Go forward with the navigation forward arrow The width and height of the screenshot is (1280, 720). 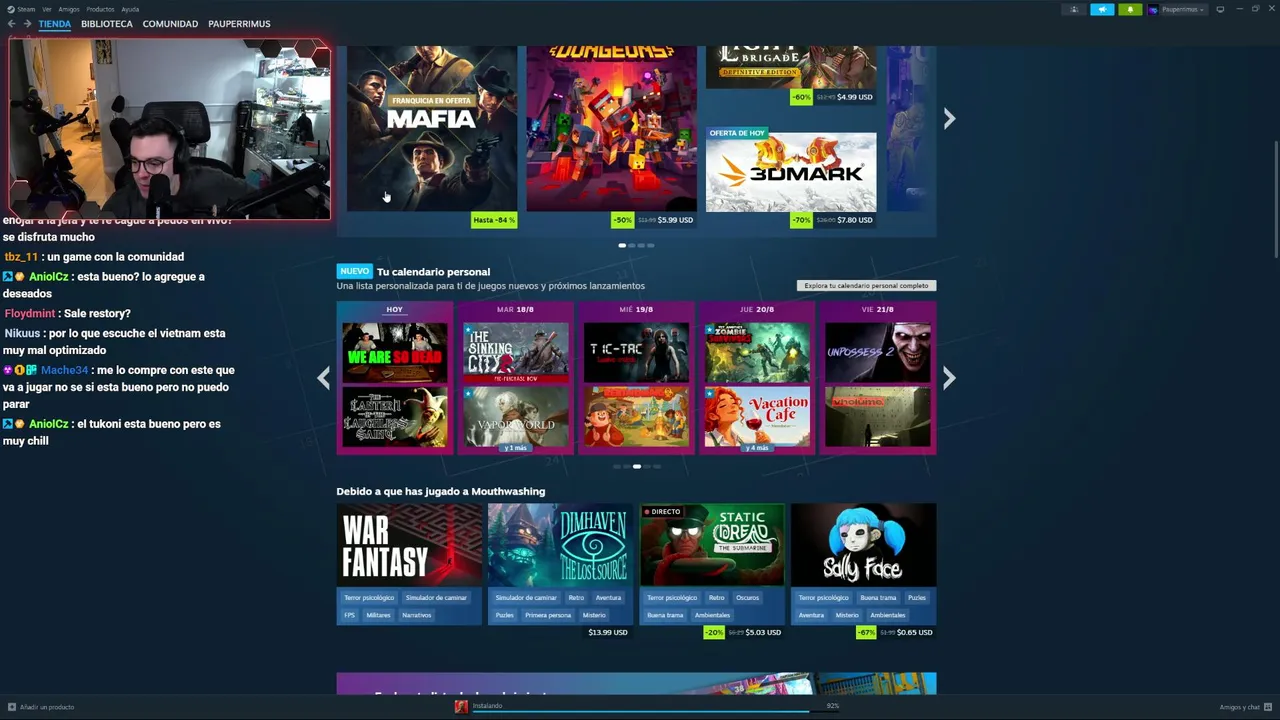tap(27, 24)
